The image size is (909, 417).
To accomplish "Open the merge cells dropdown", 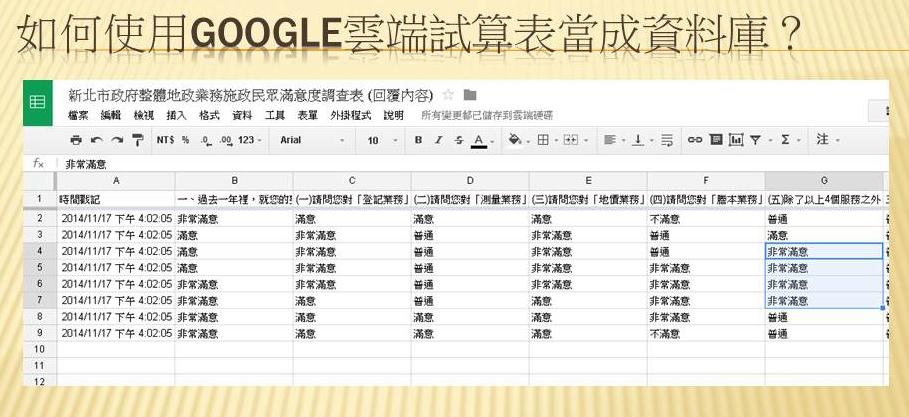I will 575,140.
